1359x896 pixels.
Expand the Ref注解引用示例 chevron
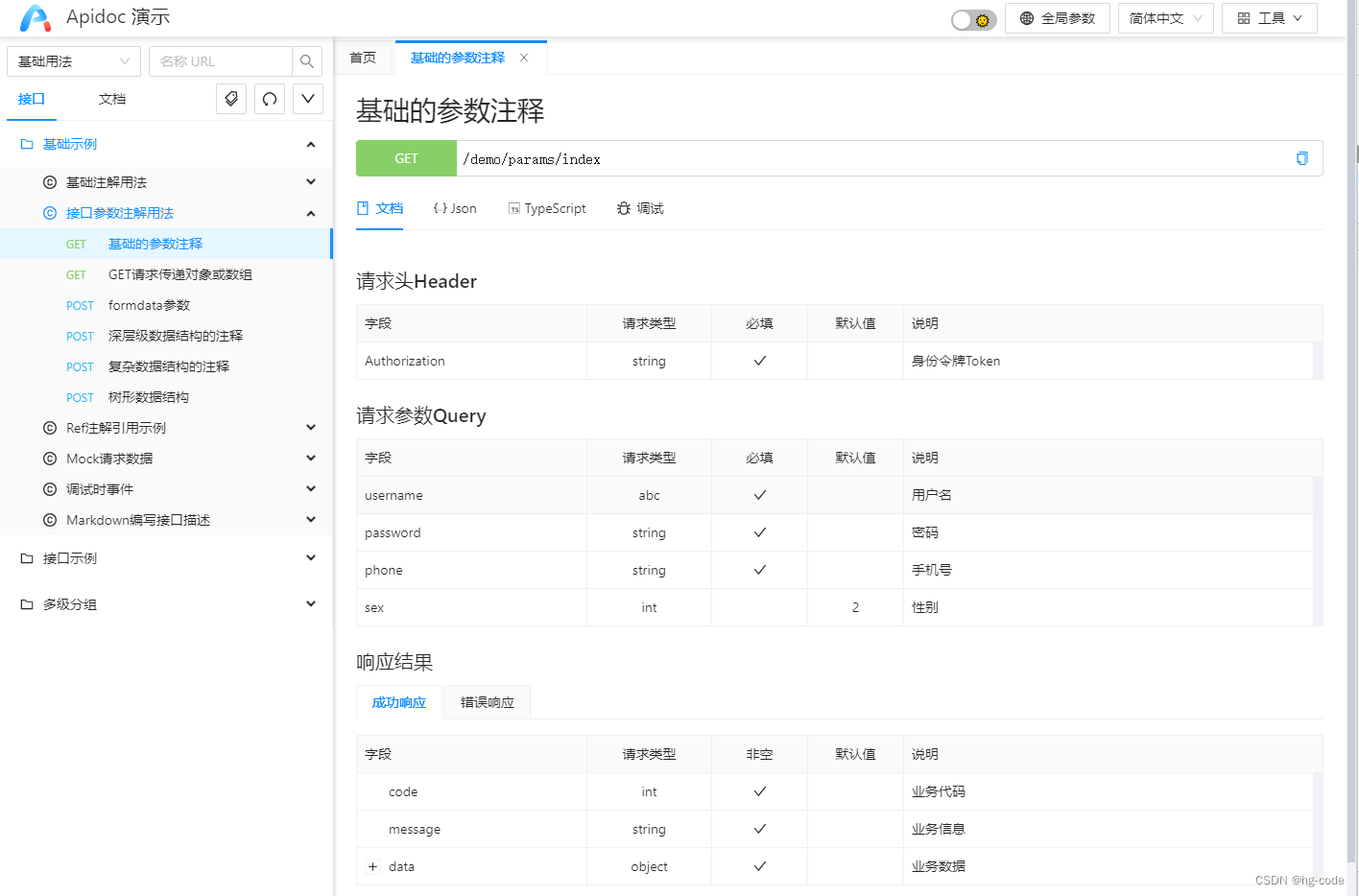tap(311, 428)
